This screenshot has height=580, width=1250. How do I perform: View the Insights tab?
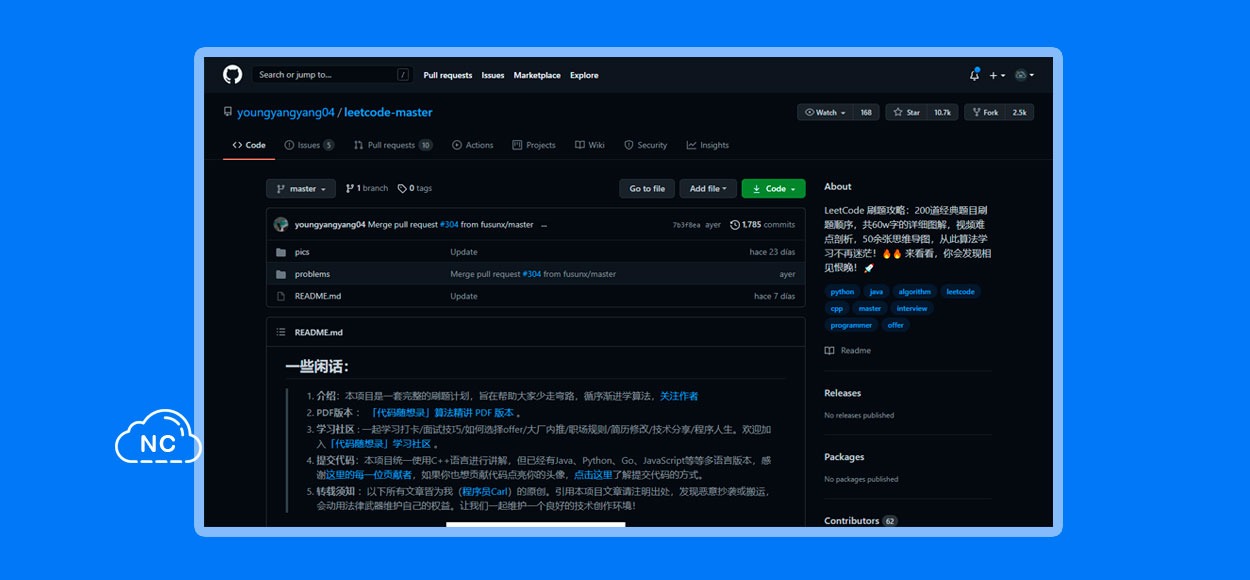tap(708, 145)
